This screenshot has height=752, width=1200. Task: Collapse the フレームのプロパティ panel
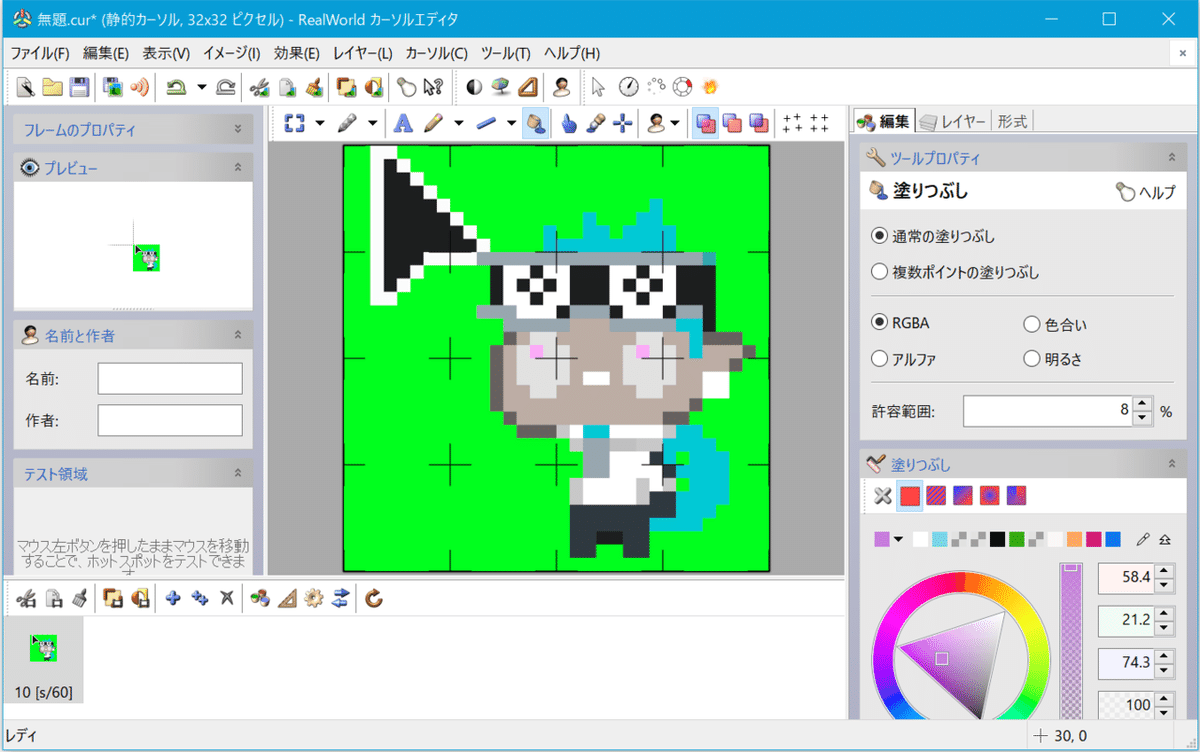[x=237, y=129]
